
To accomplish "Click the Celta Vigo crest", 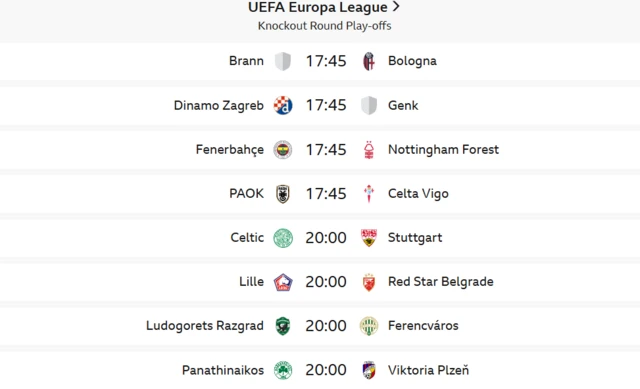I will pos(369,193).
